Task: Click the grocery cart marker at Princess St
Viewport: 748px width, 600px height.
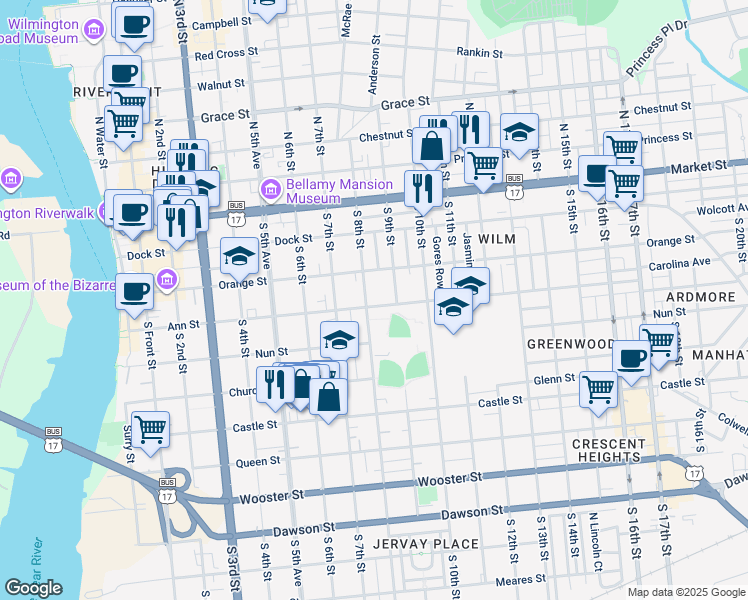Action: (622, 148)
